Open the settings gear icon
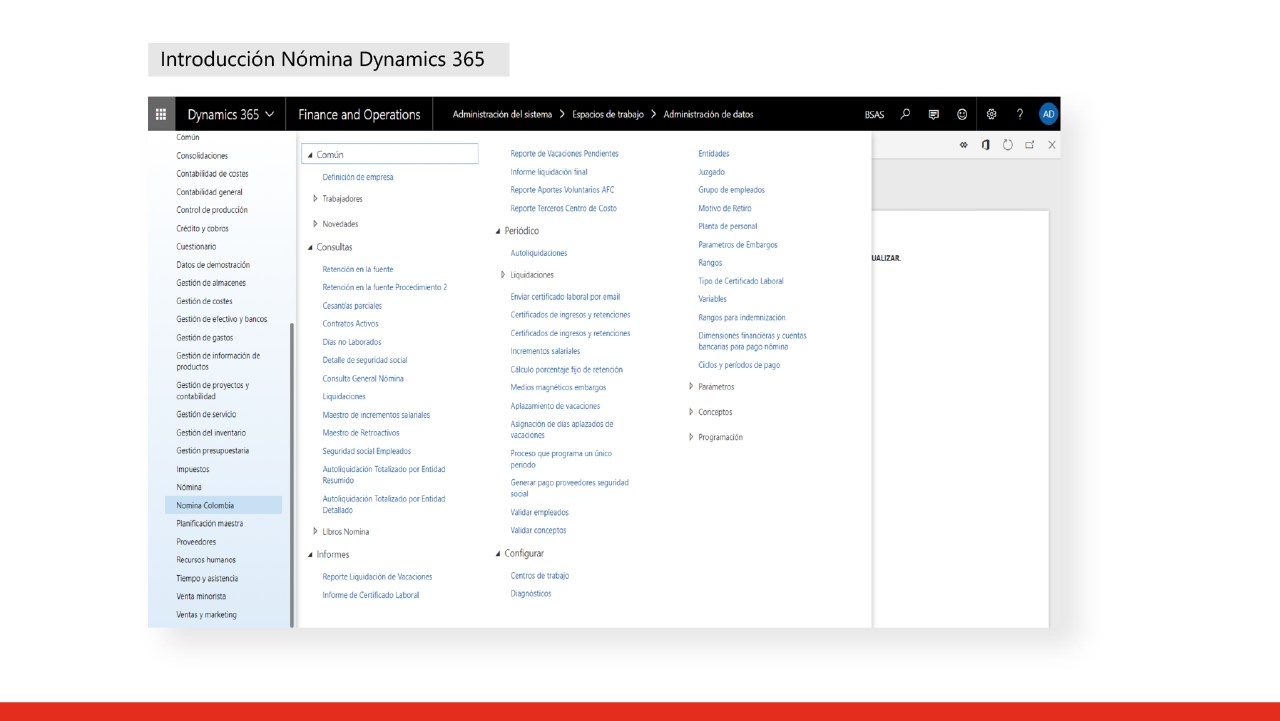The image size is (1280, 721). point(991,114)
